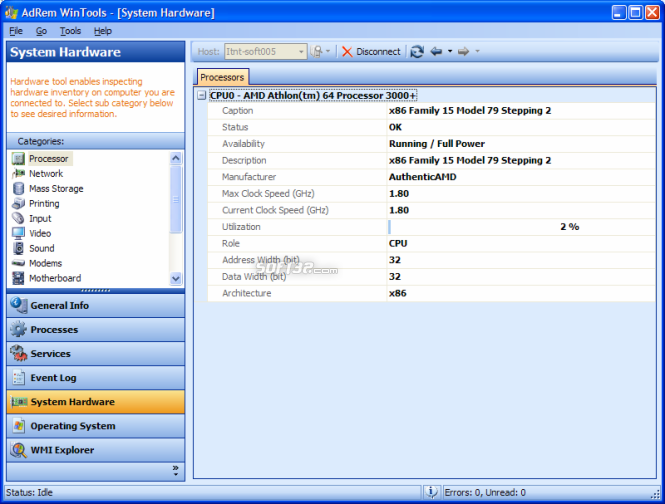Image resolution: width=665 pixels, height=504 pixels.
Task: Click the Event Log notepad icon
Action: point(18,378)
